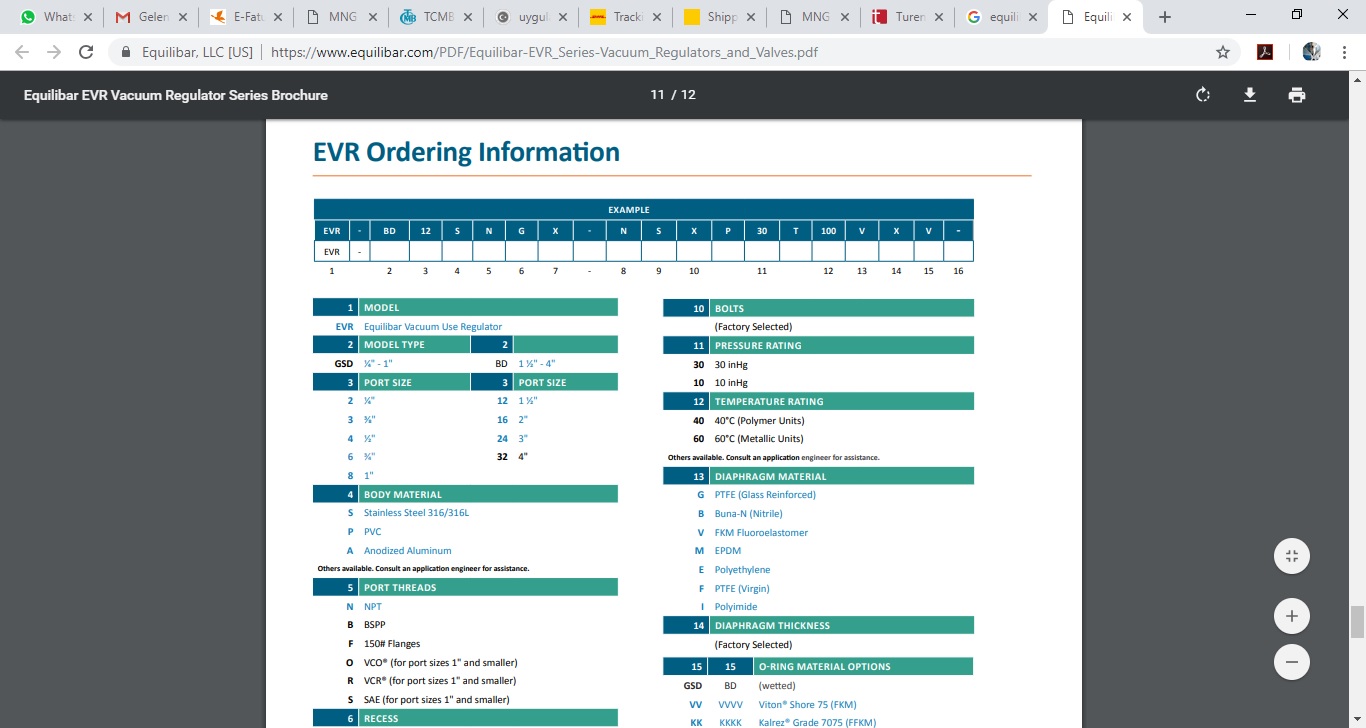Close the E-Fatura tab
This screenshot has width=1366, height=728.
point(276,17)
